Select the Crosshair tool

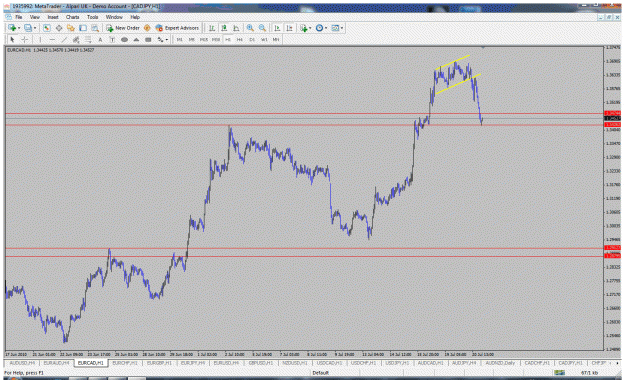(x=24, y=39)
